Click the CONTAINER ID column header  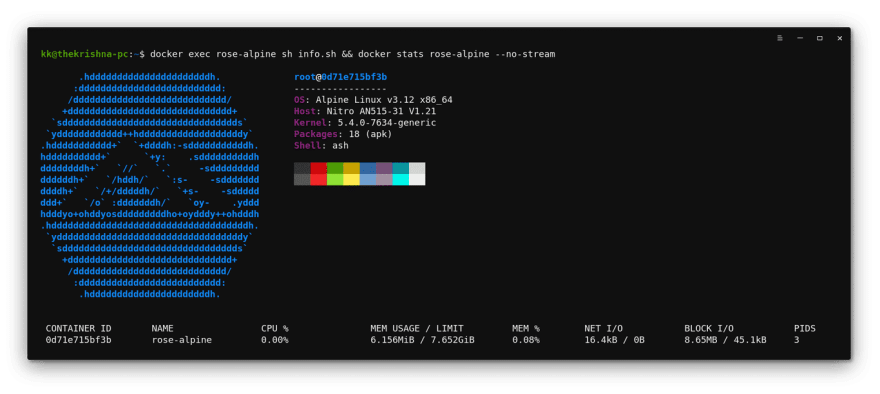[79, 328]
